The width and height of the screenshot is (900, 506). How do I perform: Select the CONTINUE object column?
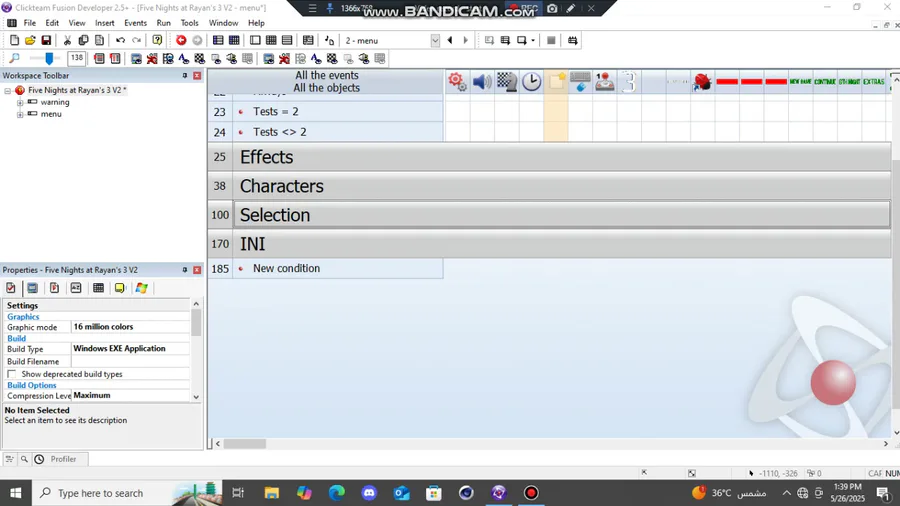[x=825, y=81]
